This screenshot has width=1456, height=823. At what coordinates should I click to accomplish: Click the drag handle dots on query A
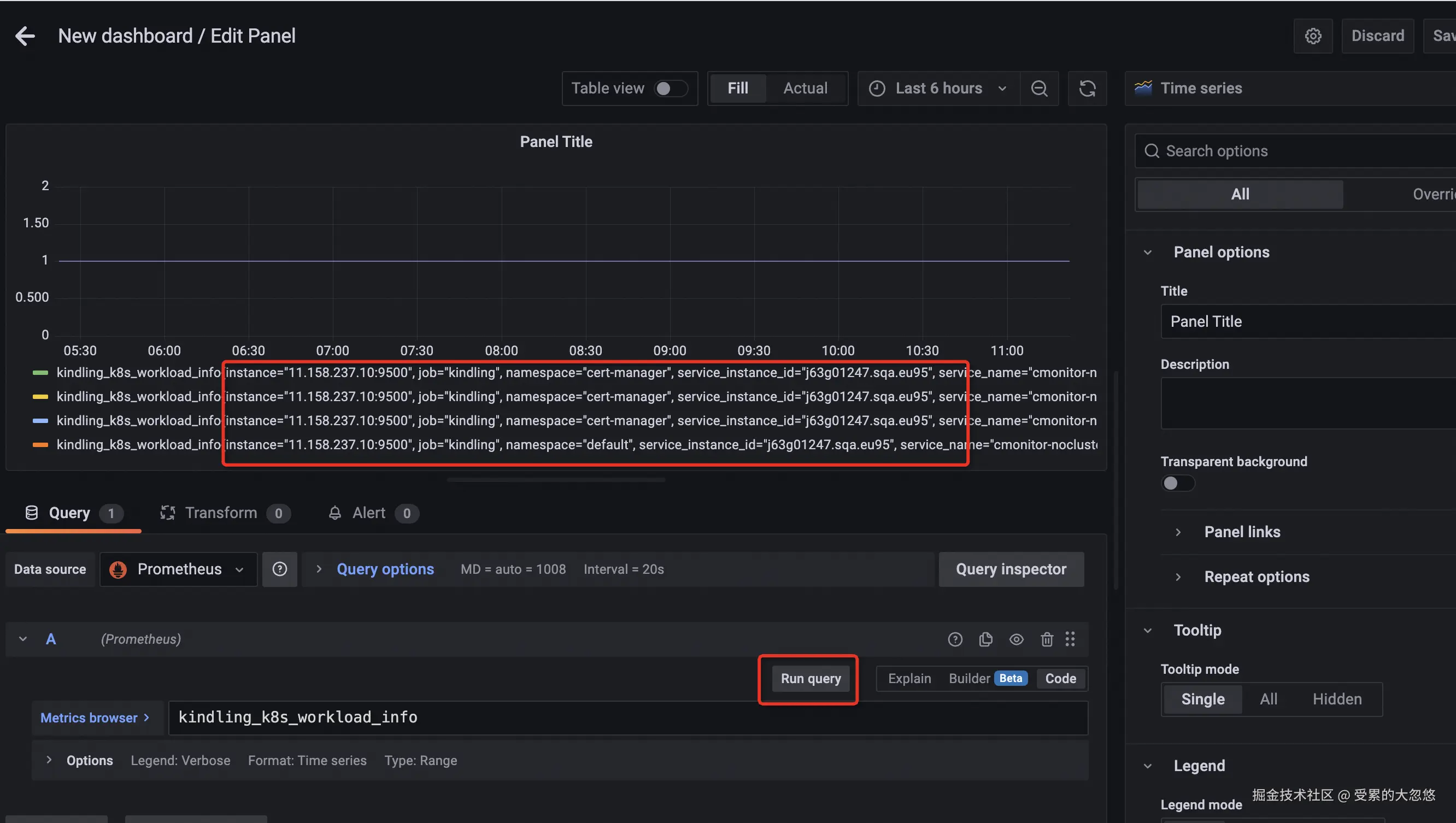(x=1070, y=639)
